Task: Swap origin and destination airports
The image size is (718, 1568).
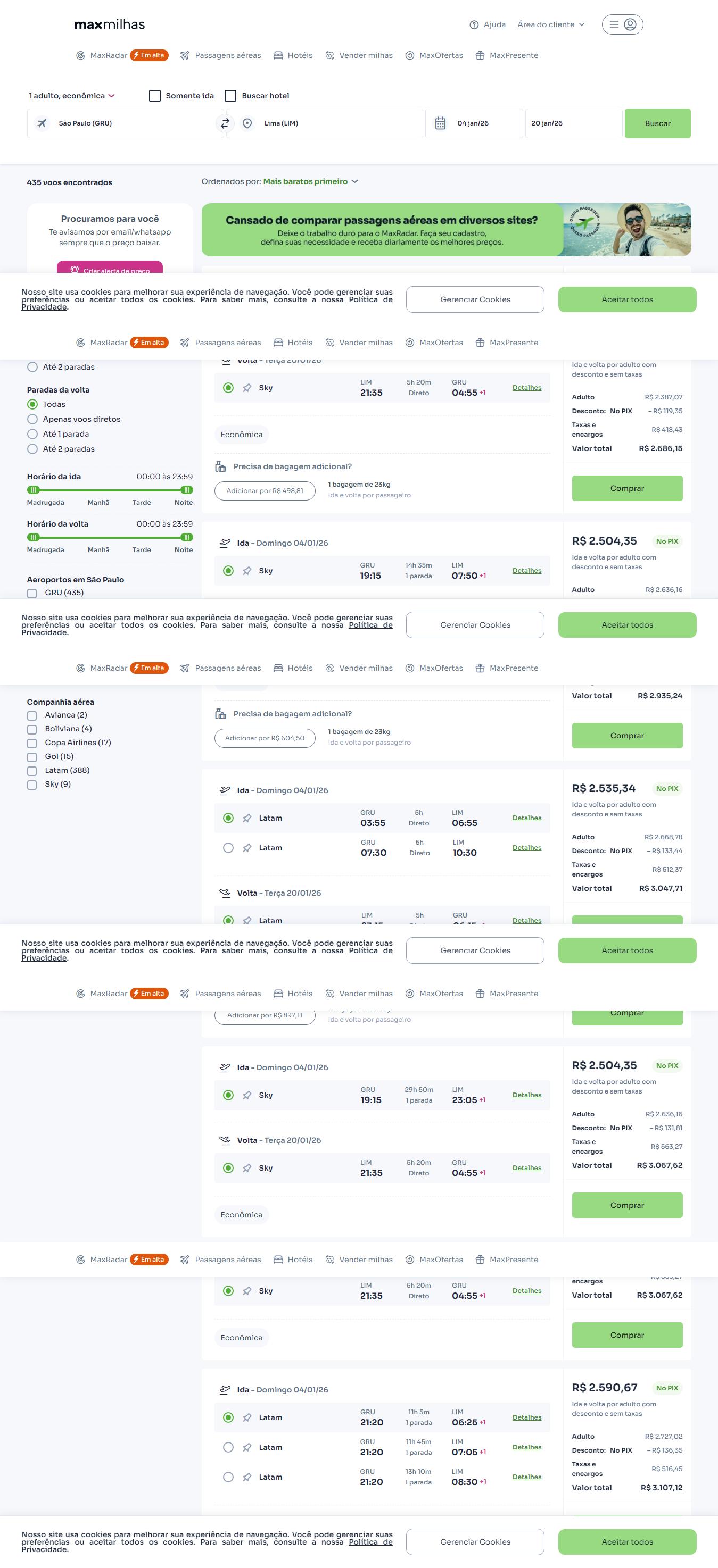Action: point(225,123)
